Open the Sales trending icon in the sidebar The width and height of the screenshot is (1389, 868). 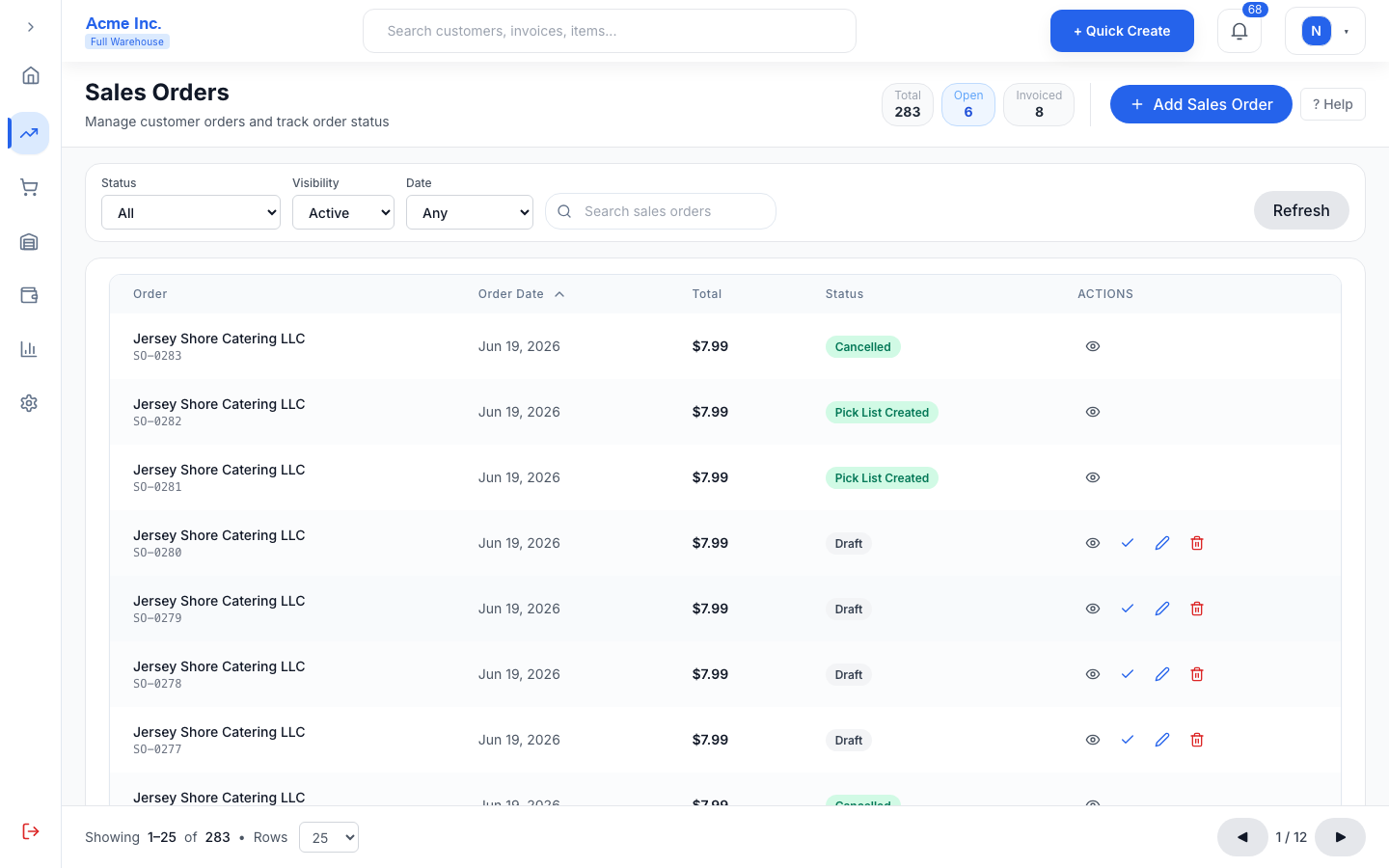(x=30, y=133)
